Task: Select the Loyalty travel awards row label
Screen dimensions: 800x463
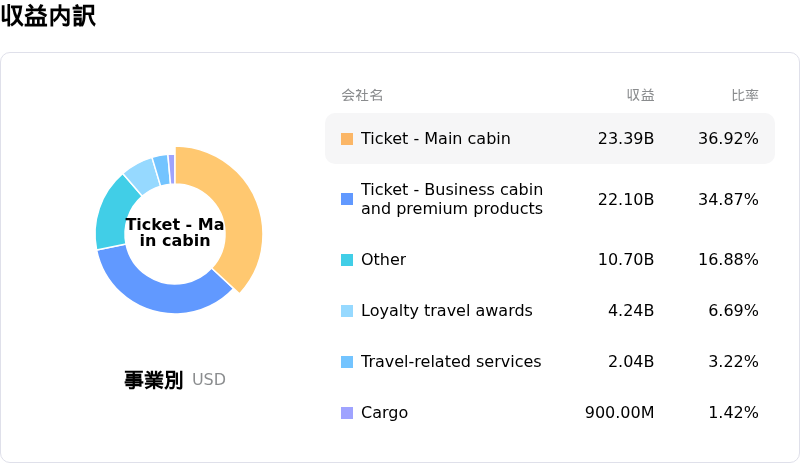Action: 446,311
